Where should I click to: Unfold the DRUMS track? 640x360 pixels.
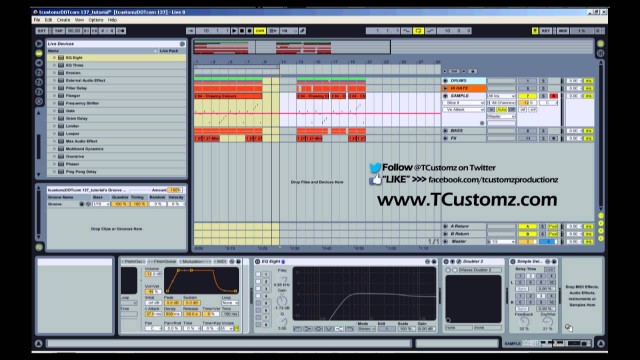pos(445,81)
